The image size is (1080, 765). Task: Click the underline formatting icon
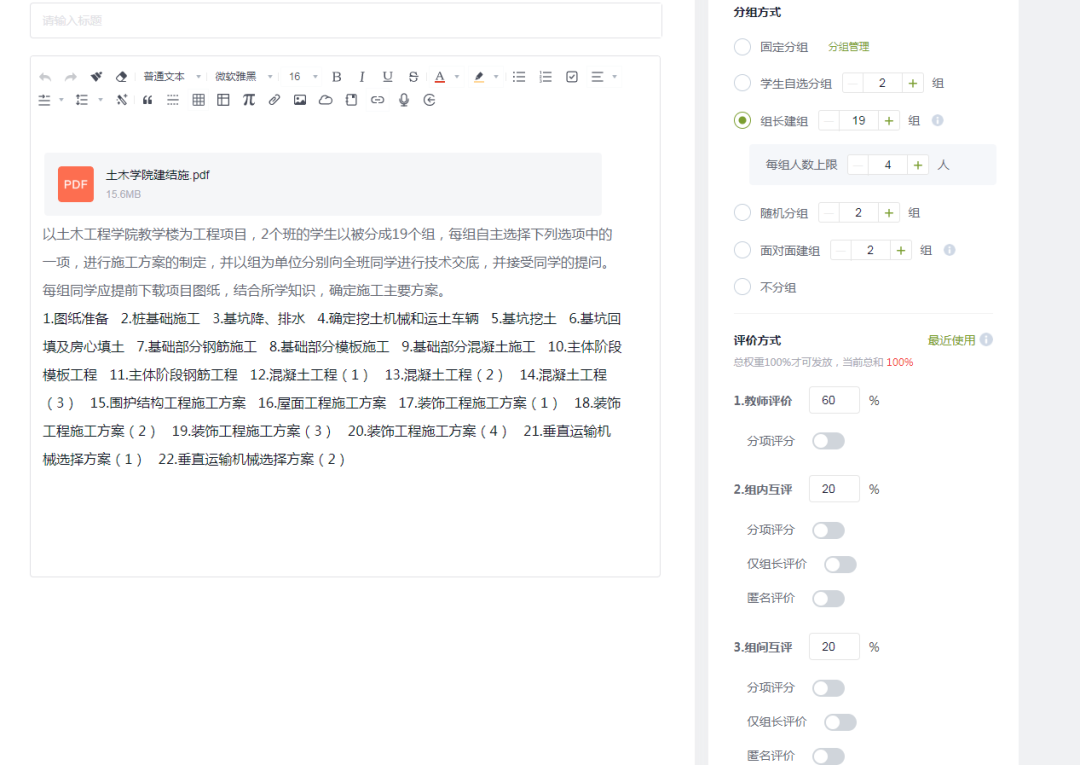click(387, 77)
